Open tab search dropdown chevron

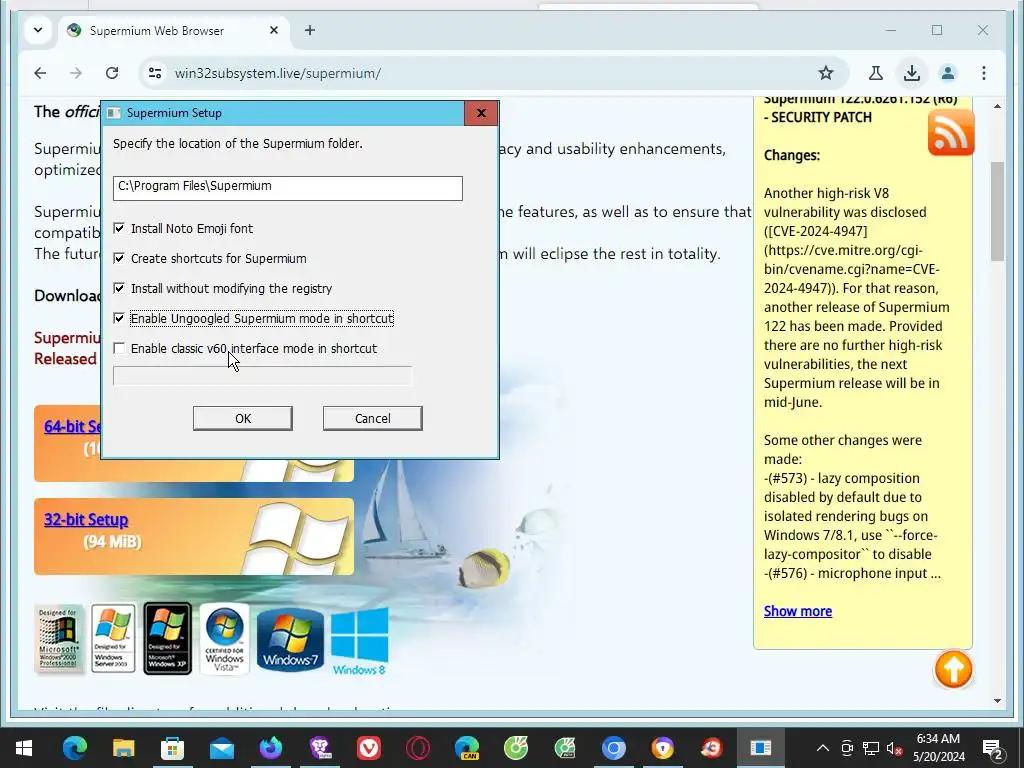(x=38, y=30)
